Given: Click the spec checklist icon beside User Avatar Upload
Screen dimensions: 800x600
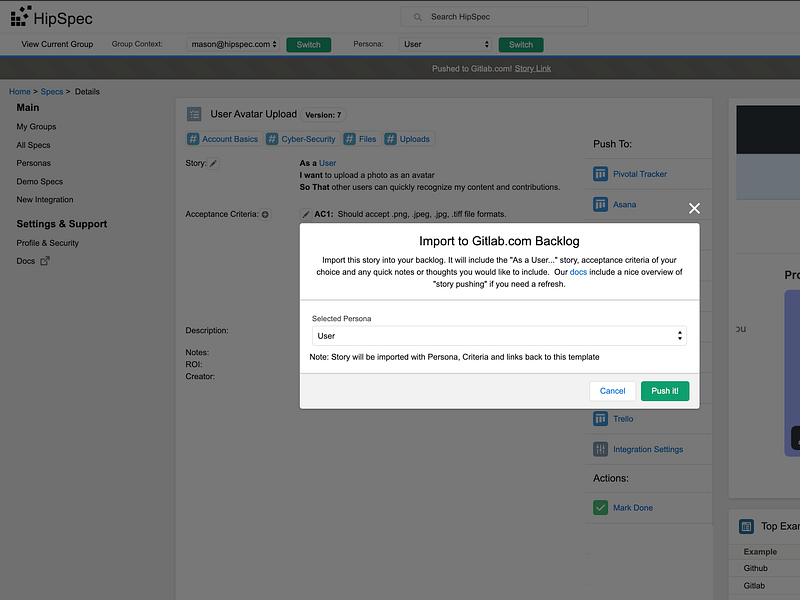Looking at the screenshot, I should 194,114.
